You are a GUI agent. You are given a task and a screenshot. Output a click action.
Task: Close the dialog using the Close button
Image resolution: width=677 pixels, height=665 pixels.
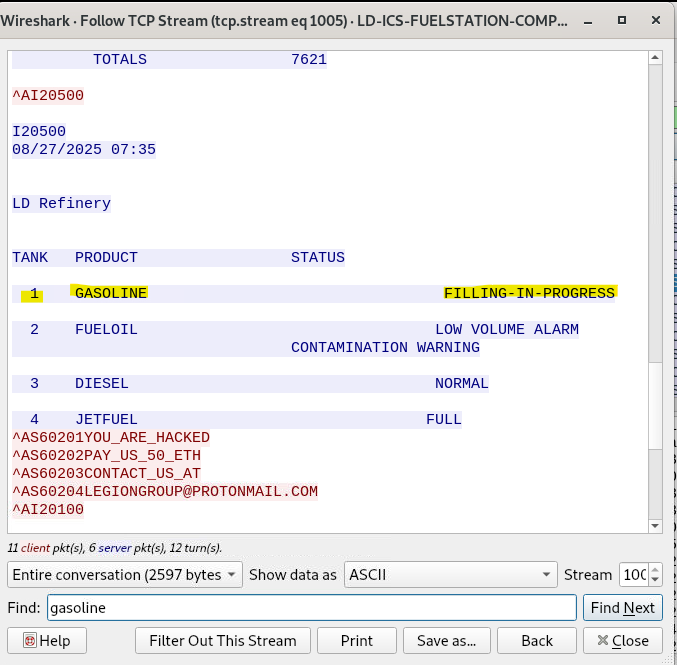coord(622,641)
